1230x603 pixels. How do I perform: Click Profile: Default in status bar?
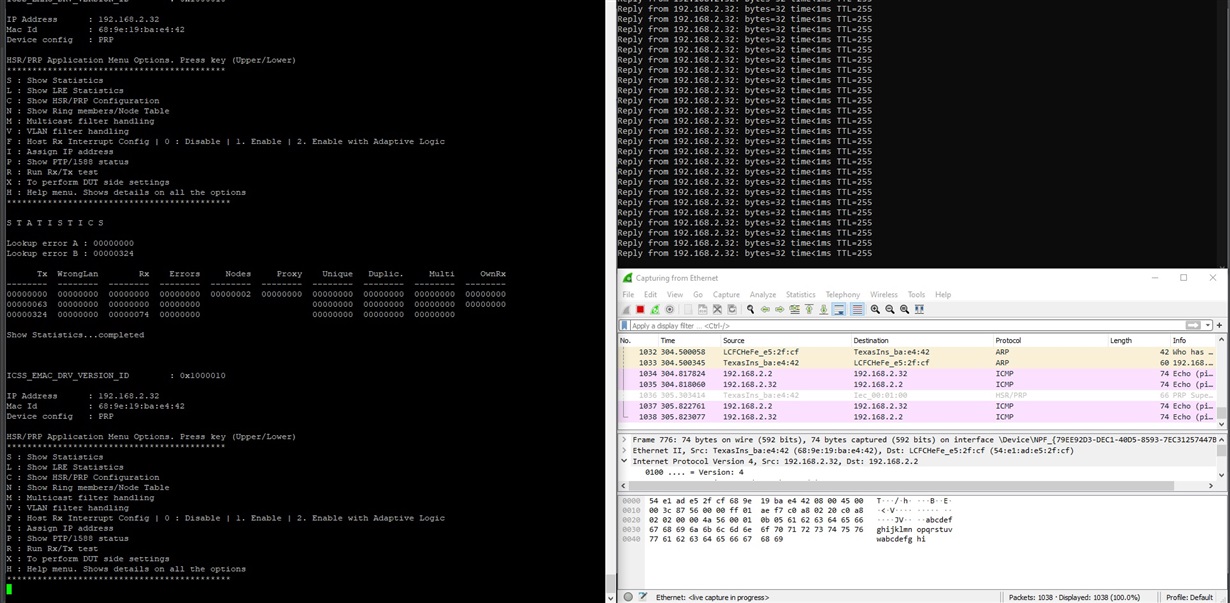tap(1189, 597)
